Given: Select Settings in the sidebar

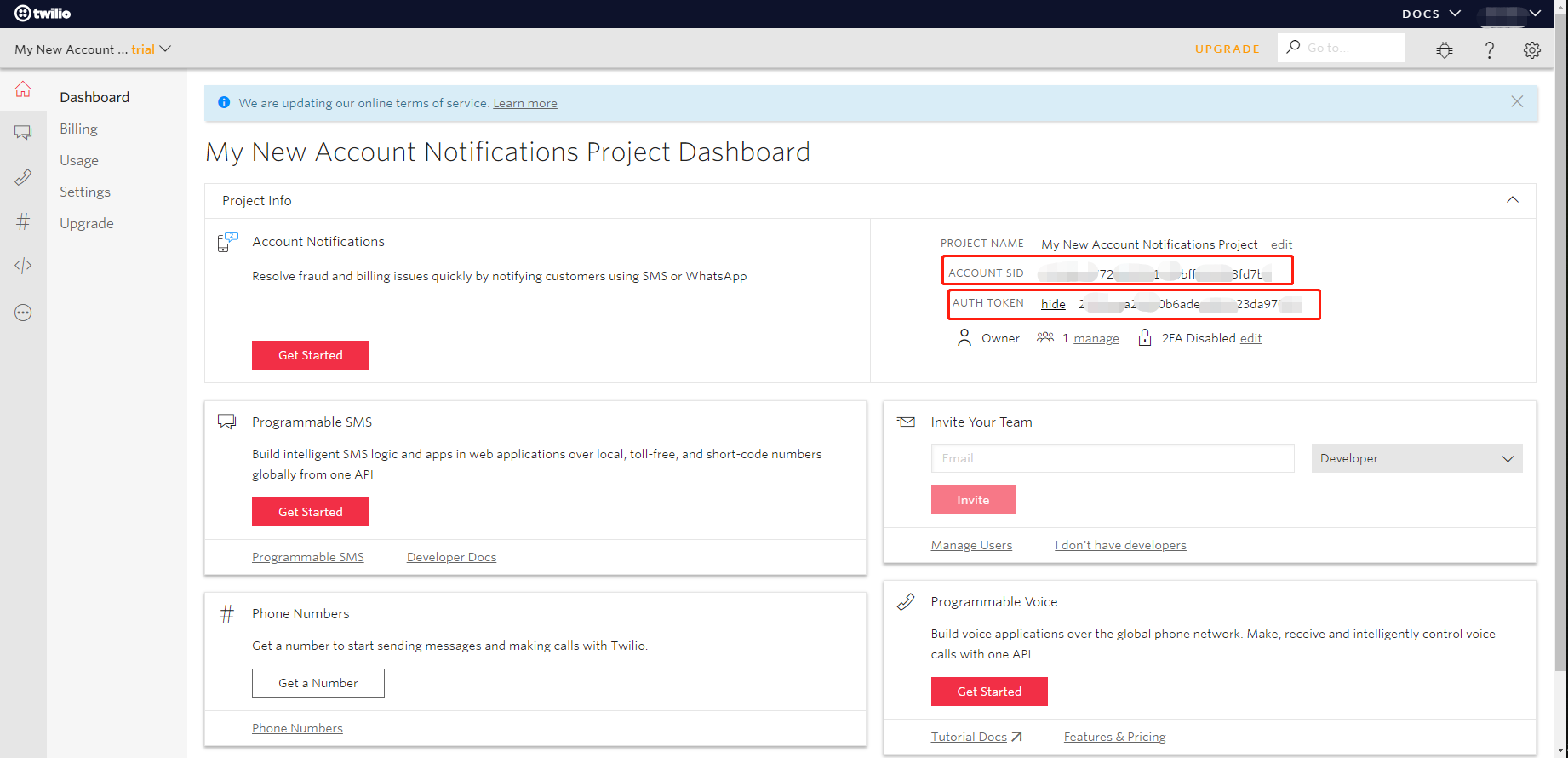Looking at the screenshot, I should click(x=85, y=192).
